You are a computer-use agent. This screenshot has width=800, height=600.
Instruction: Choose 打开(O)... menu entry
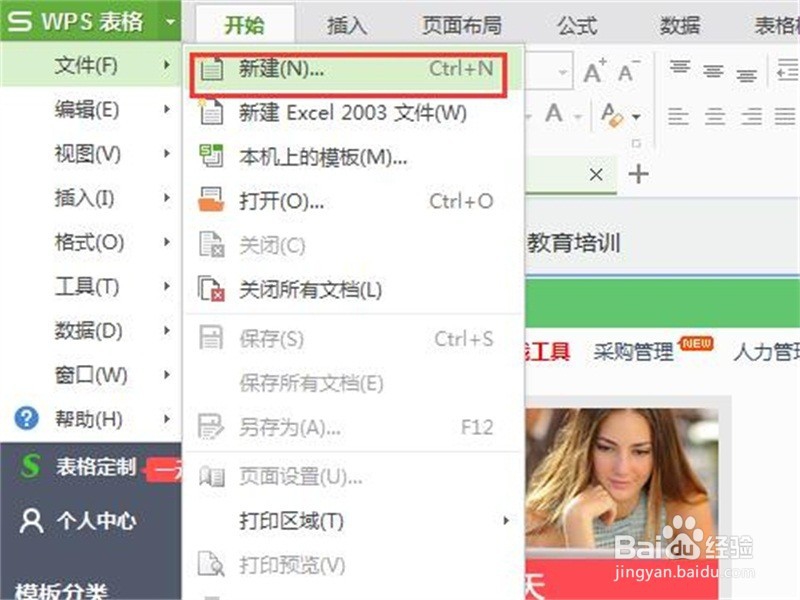(x=353, y=201)
